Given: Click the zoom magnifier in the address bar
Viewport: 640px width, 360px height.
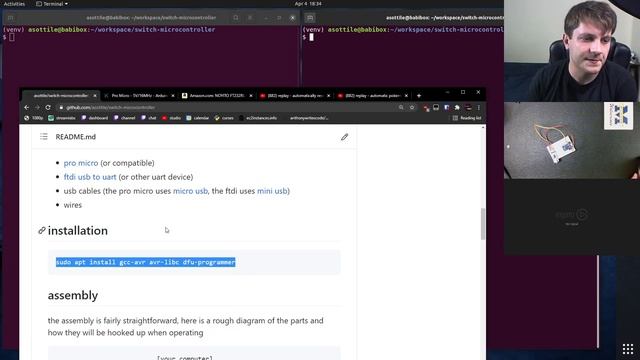Looking at the screenshot, I should tap(401, 107).
